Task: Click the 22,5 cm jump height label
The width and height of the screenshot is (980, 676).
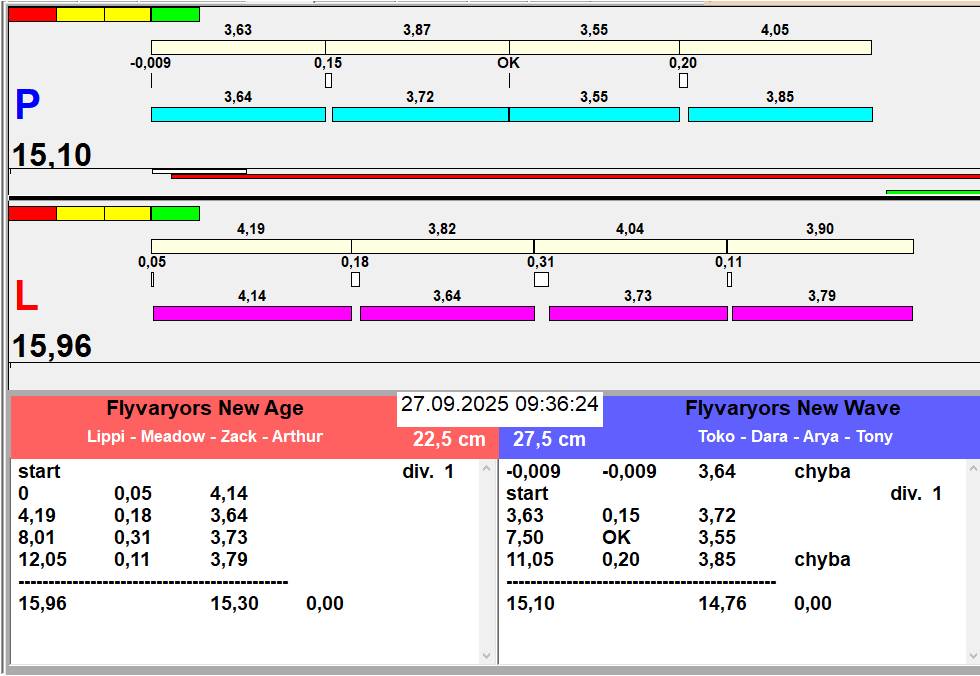Action: 449,439
